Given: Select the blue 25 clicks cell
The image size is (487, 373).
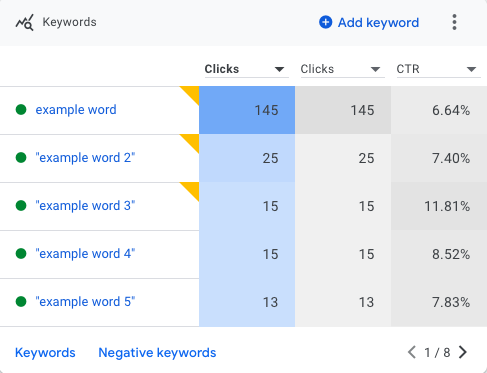Looking at the screenshot, I should coord(247,158).
